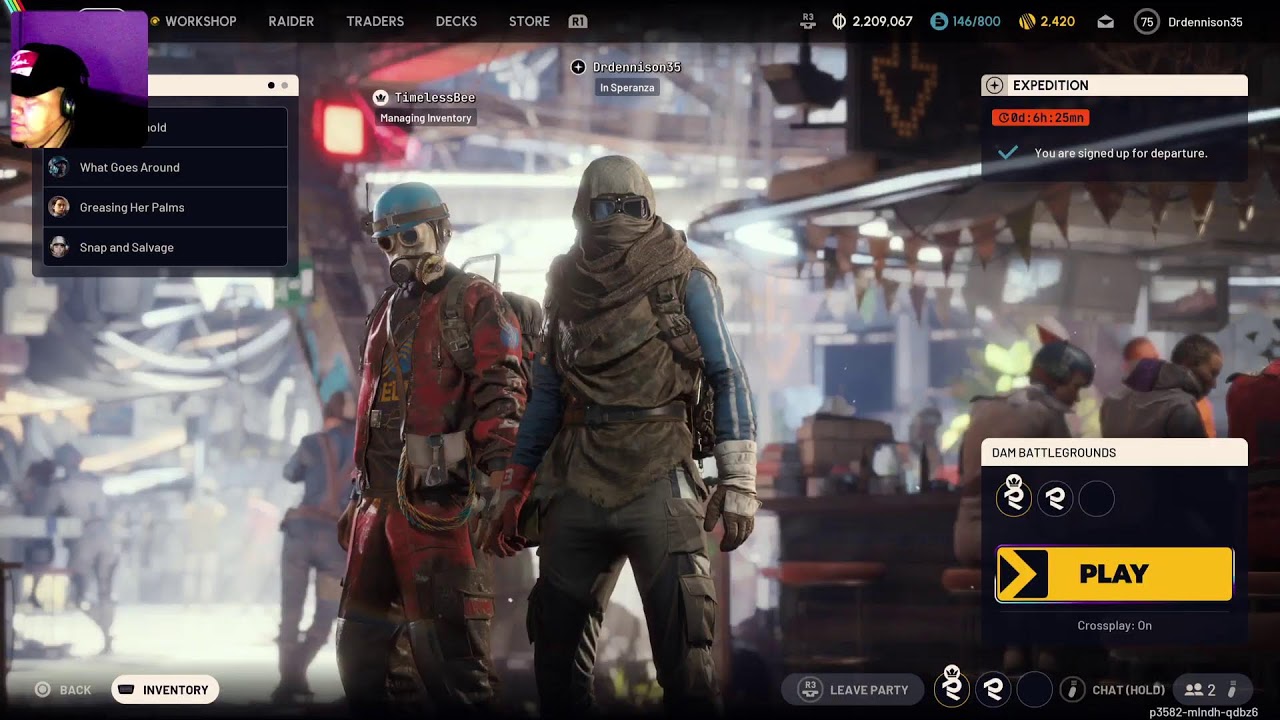Select the STORE tab

click(529, 21)
